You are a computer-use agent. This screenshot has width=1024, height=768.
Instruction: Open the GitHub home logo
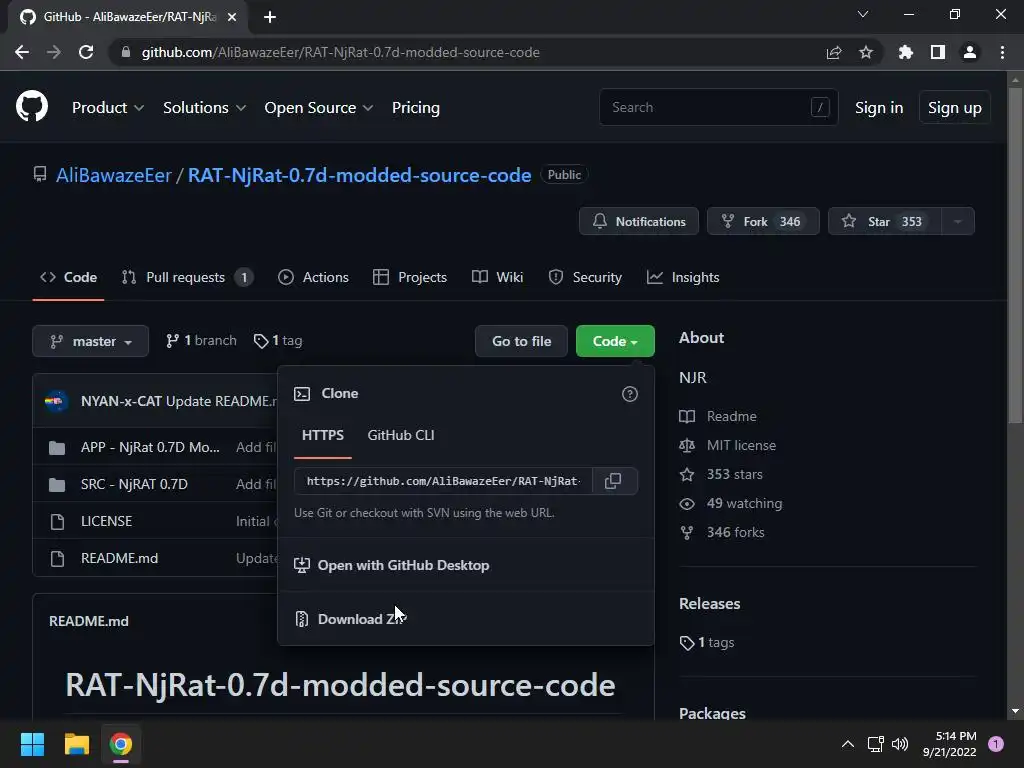click(x=32, y=106)
